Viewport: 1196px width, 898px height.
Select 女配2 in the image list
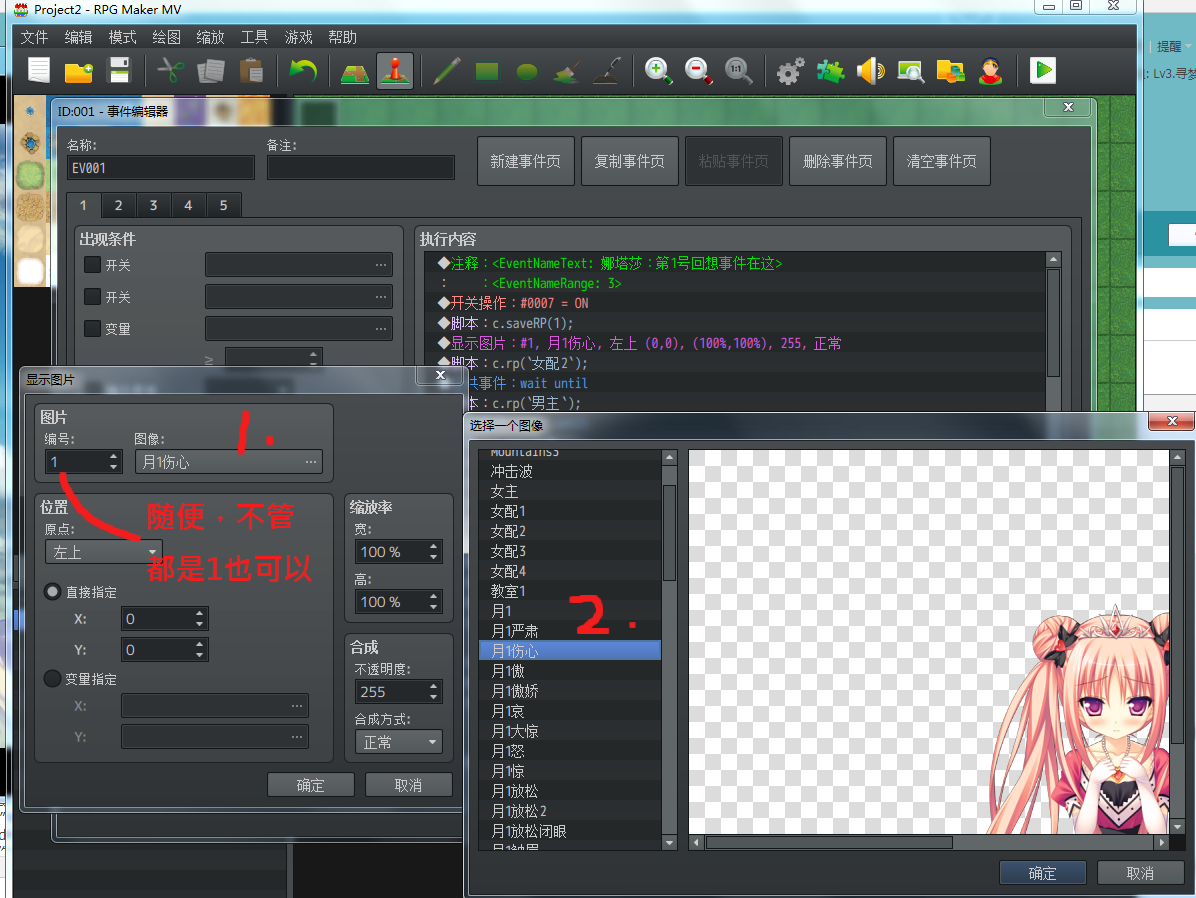click(570, 531)
